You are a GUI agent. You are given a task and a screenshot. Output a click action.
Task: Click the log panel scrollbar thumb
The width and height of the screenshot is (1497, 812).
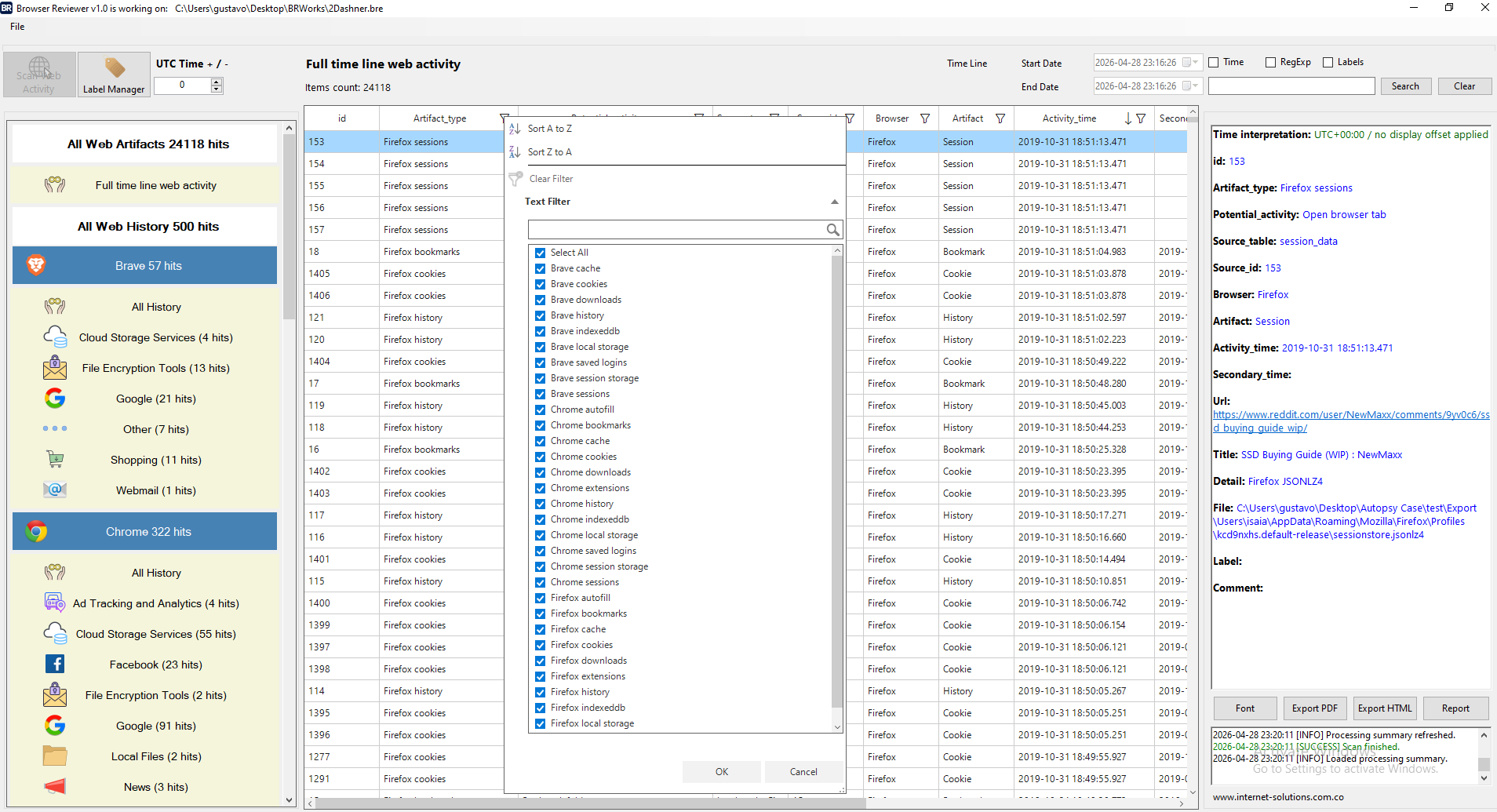pyautogui.click(x=1484, y=765)
